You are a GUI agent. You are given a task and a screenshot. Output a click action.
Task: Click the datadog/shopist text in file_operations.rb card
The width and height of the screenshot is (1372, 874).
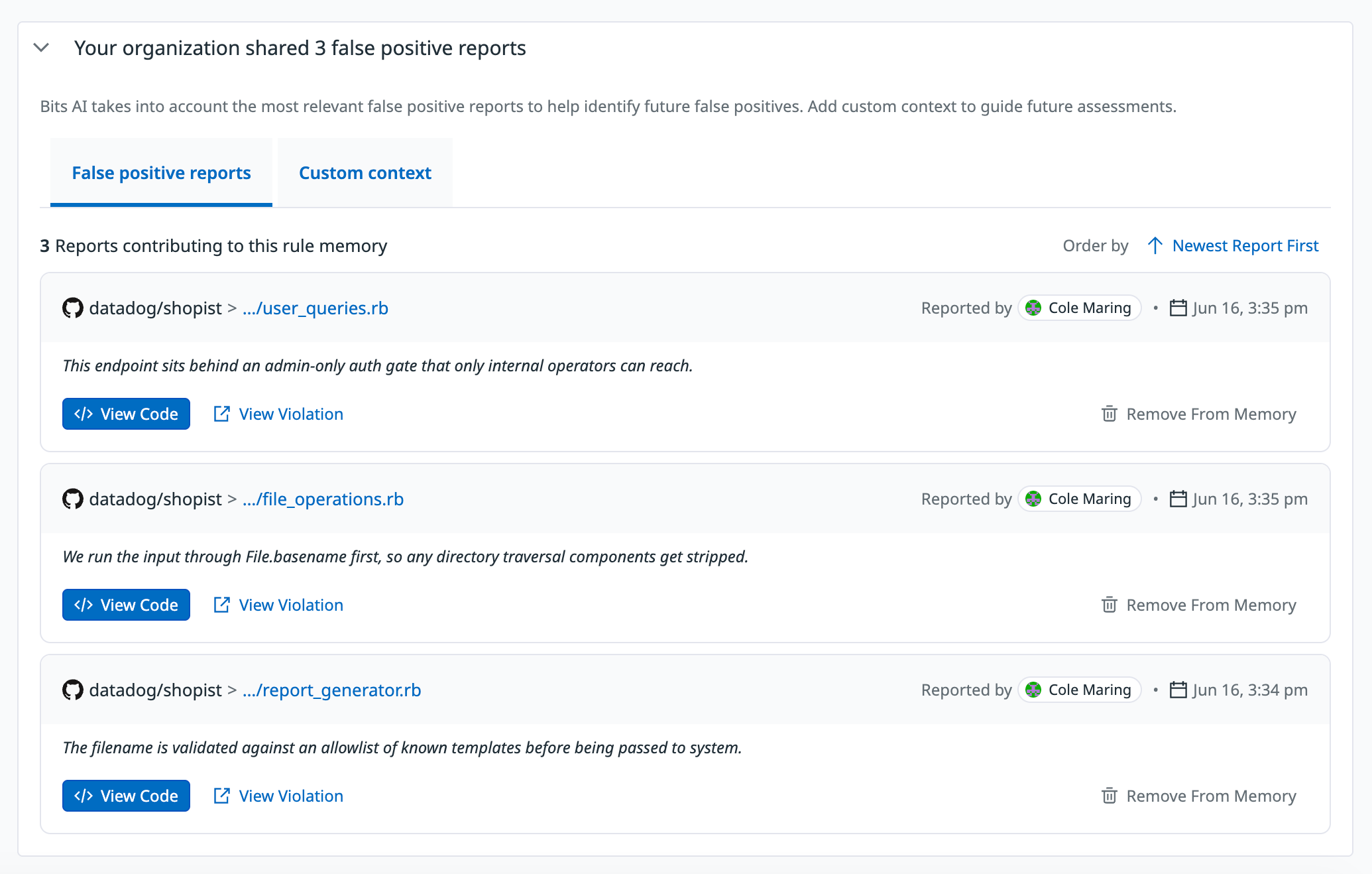pos(155,499)
